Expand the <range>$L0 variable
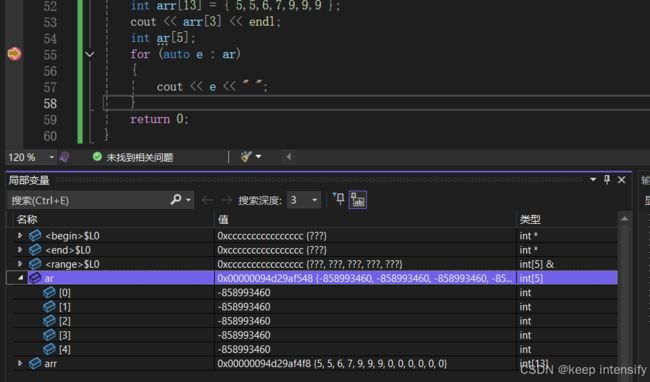Image resolution: width=650 pixels, height=382 pixels. click(x=19, y=264)
